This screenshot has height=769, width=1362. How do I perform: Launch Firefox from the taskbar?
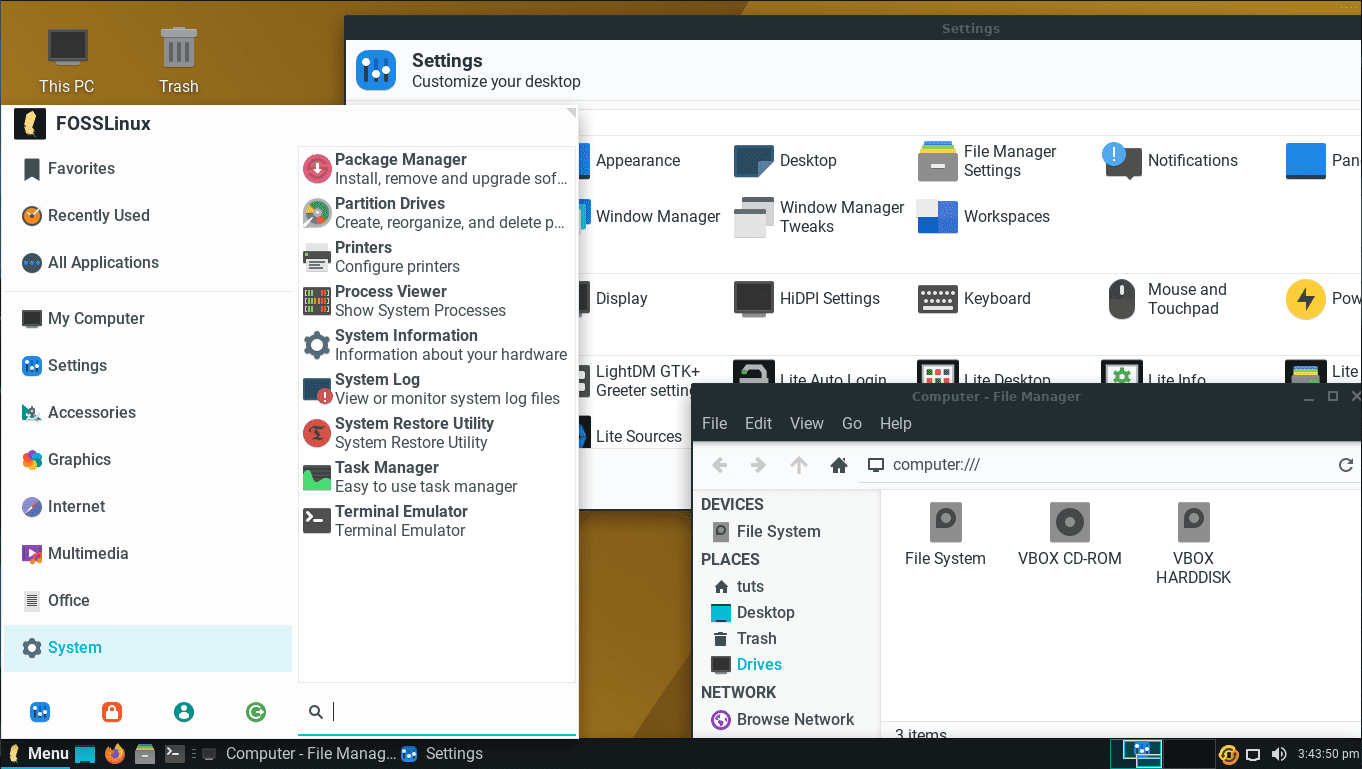click(x=114, y=753)
